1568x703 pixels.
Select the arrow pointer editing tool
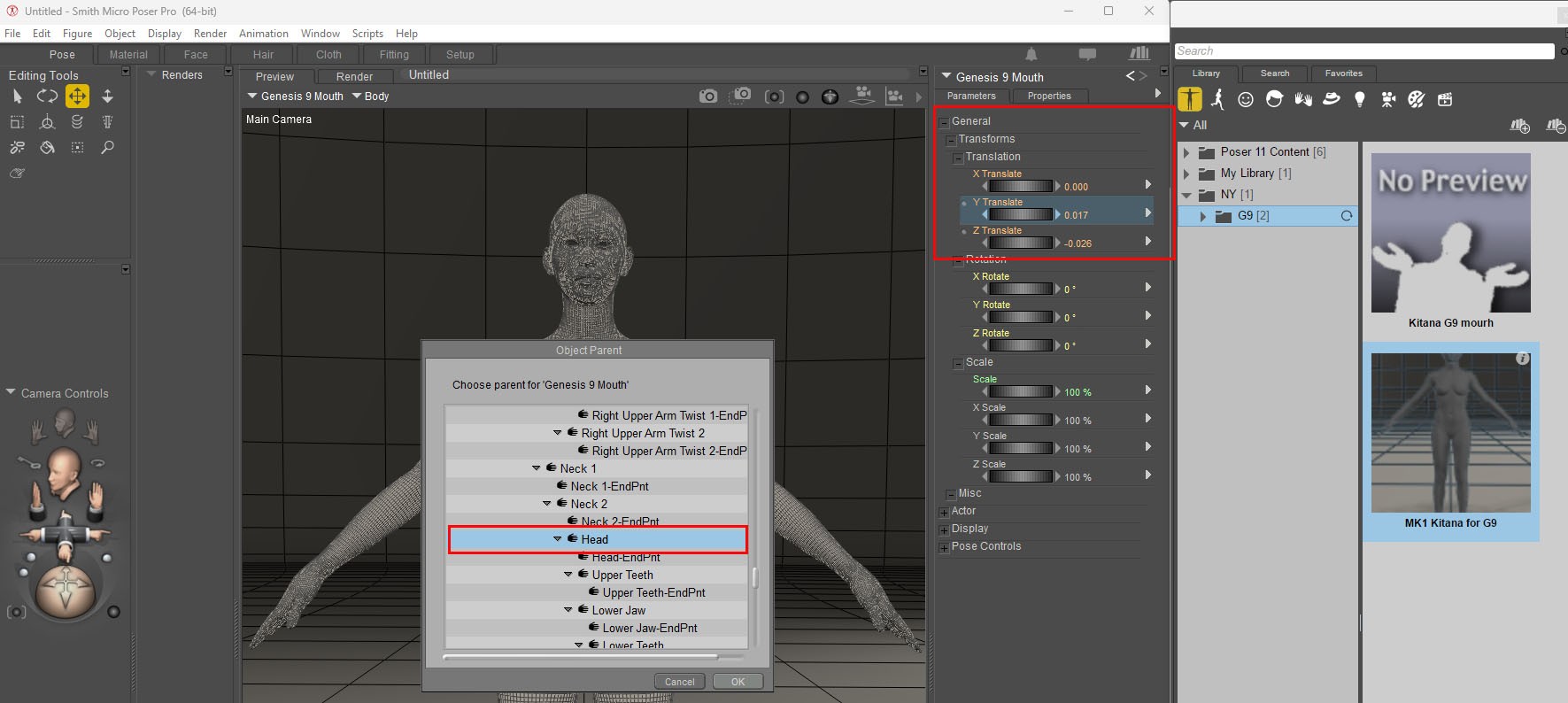(x=18, y=96)
